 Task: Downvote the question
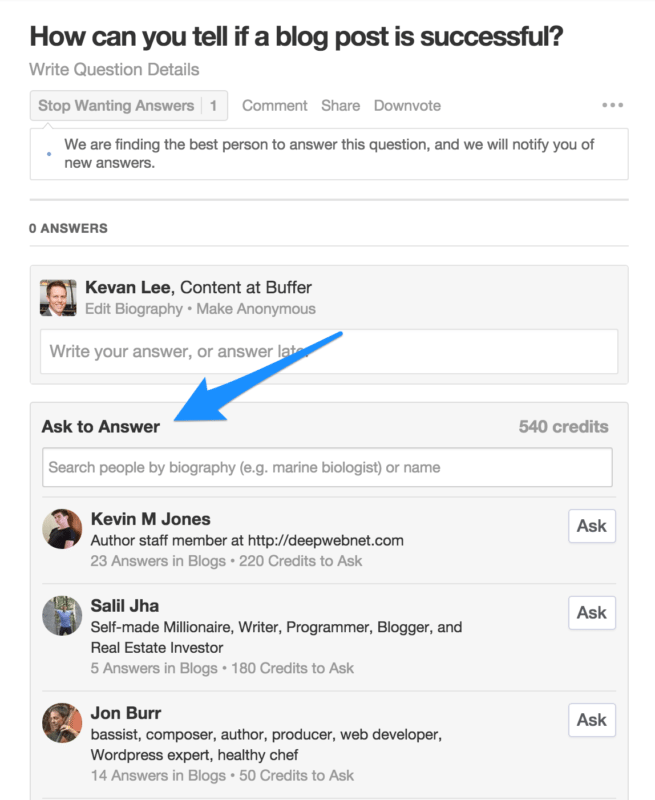coord(406,105)
